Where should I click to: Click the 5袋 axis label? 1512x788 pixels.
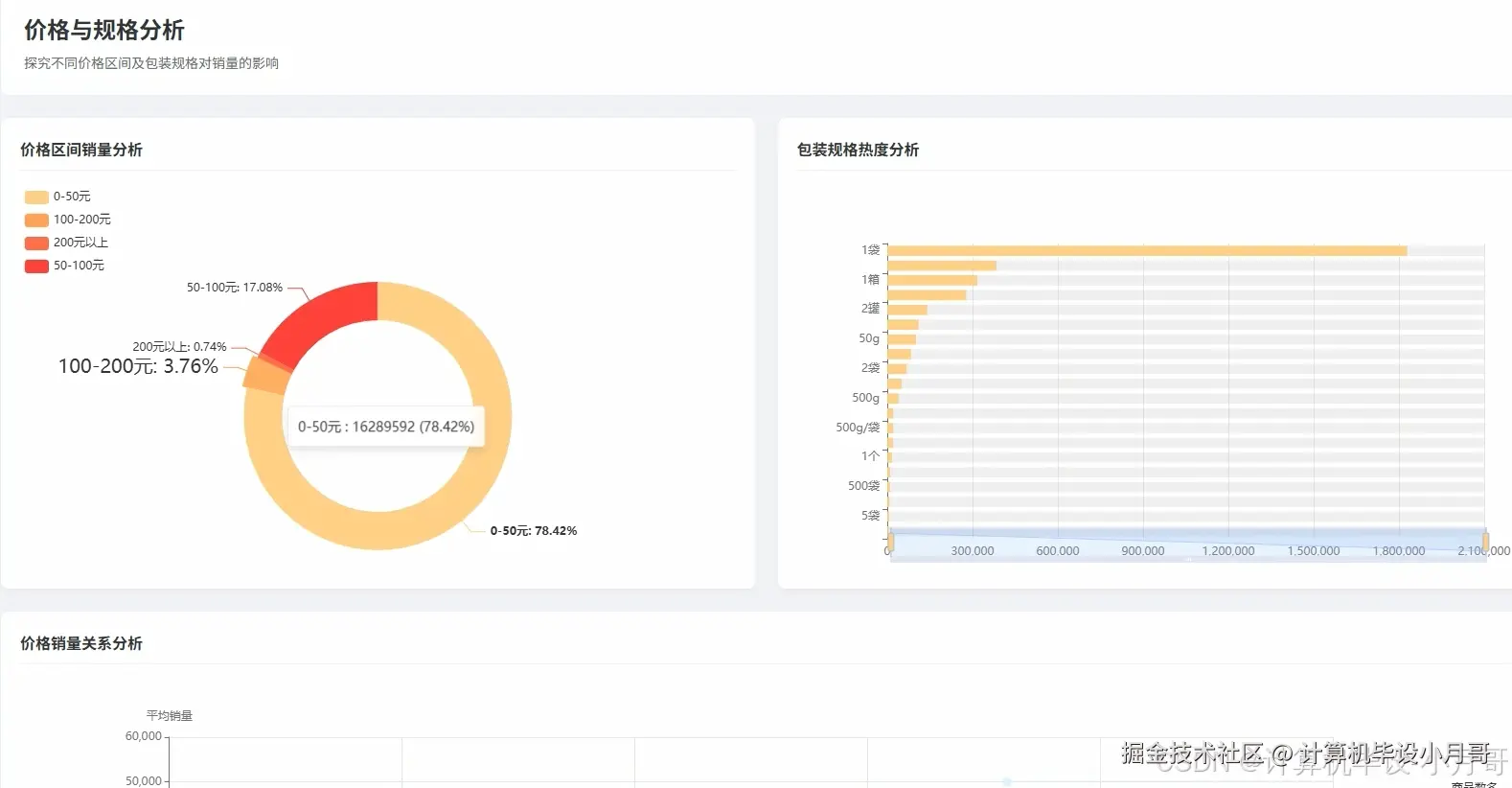tap(870, 516)
